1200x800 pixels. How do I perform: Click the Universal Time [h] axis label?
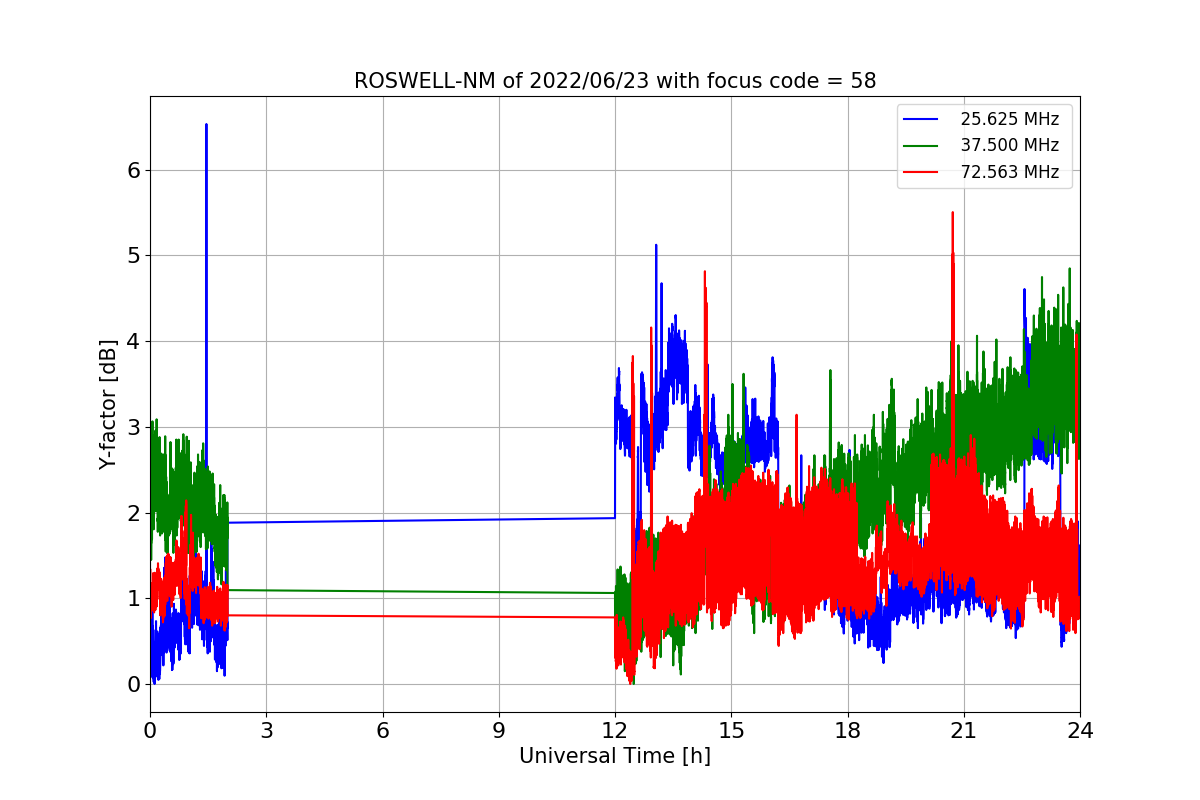pyautogui.click(x=615, y=757)
